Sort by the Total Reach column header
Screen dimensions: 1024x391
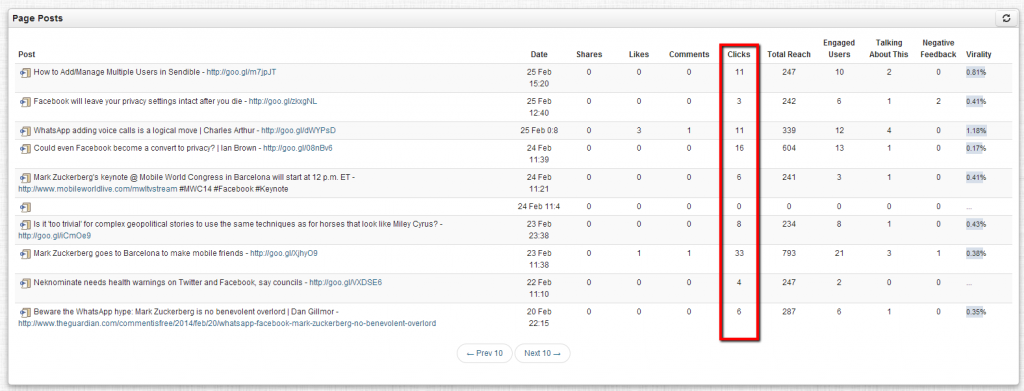(789, 54)
